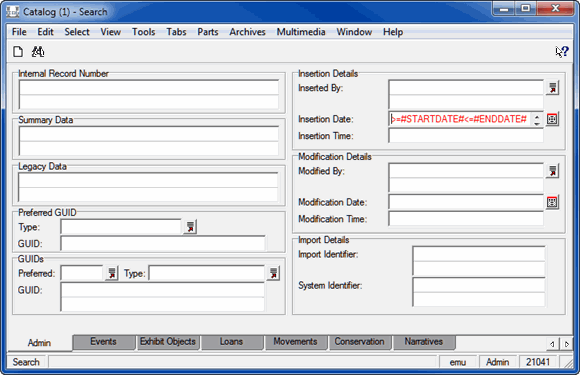This screenshot has width=580, height=375.
Task: Open the Tabs menu
Action: [176, 32]
